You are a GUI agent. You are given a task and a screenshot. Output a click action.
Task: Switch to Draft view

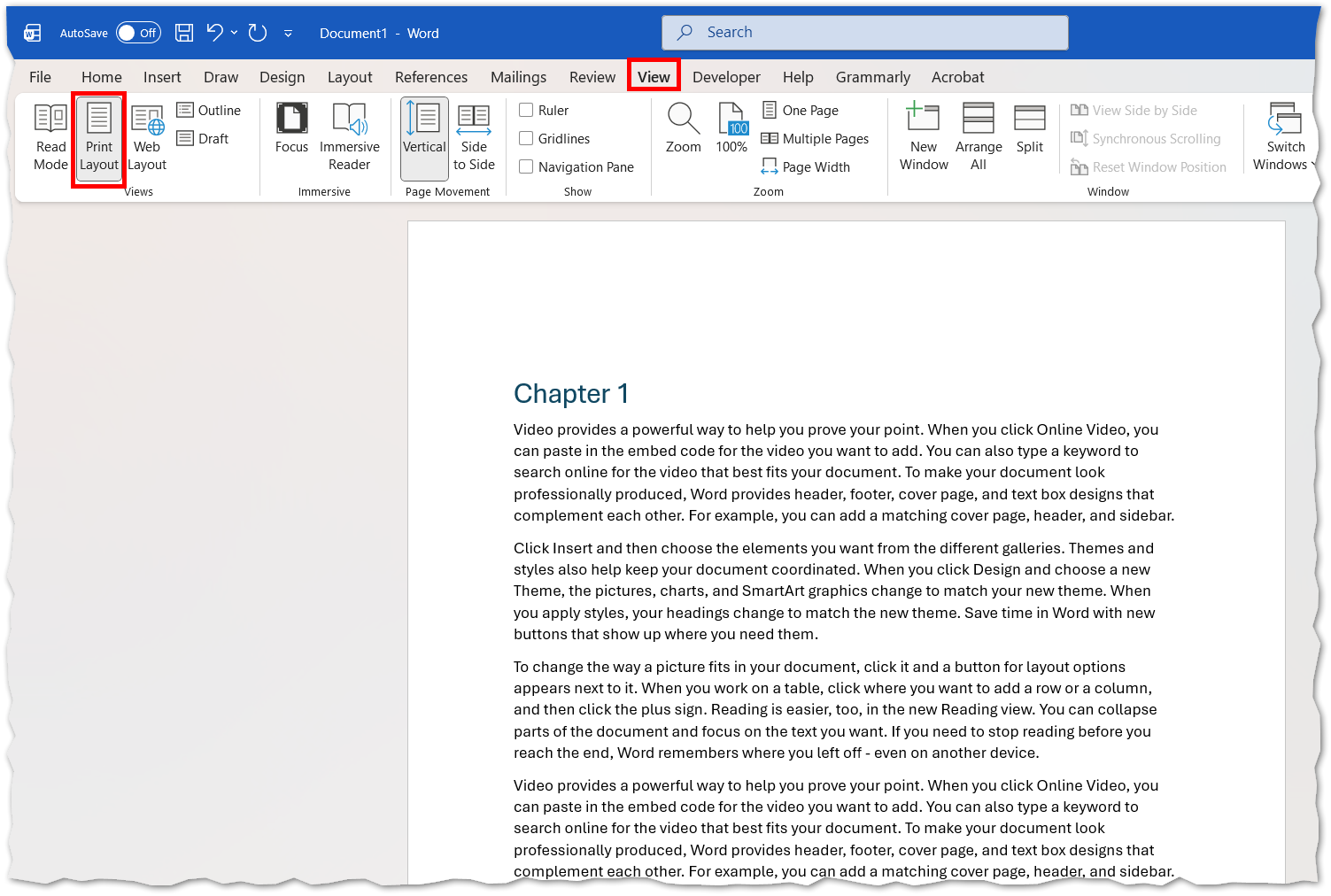pos(203,138)
